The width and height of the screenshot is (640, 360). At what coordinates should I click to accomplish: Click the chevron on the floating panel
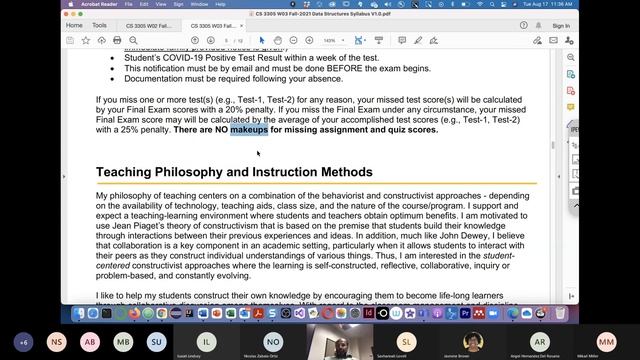coord(576,206)
